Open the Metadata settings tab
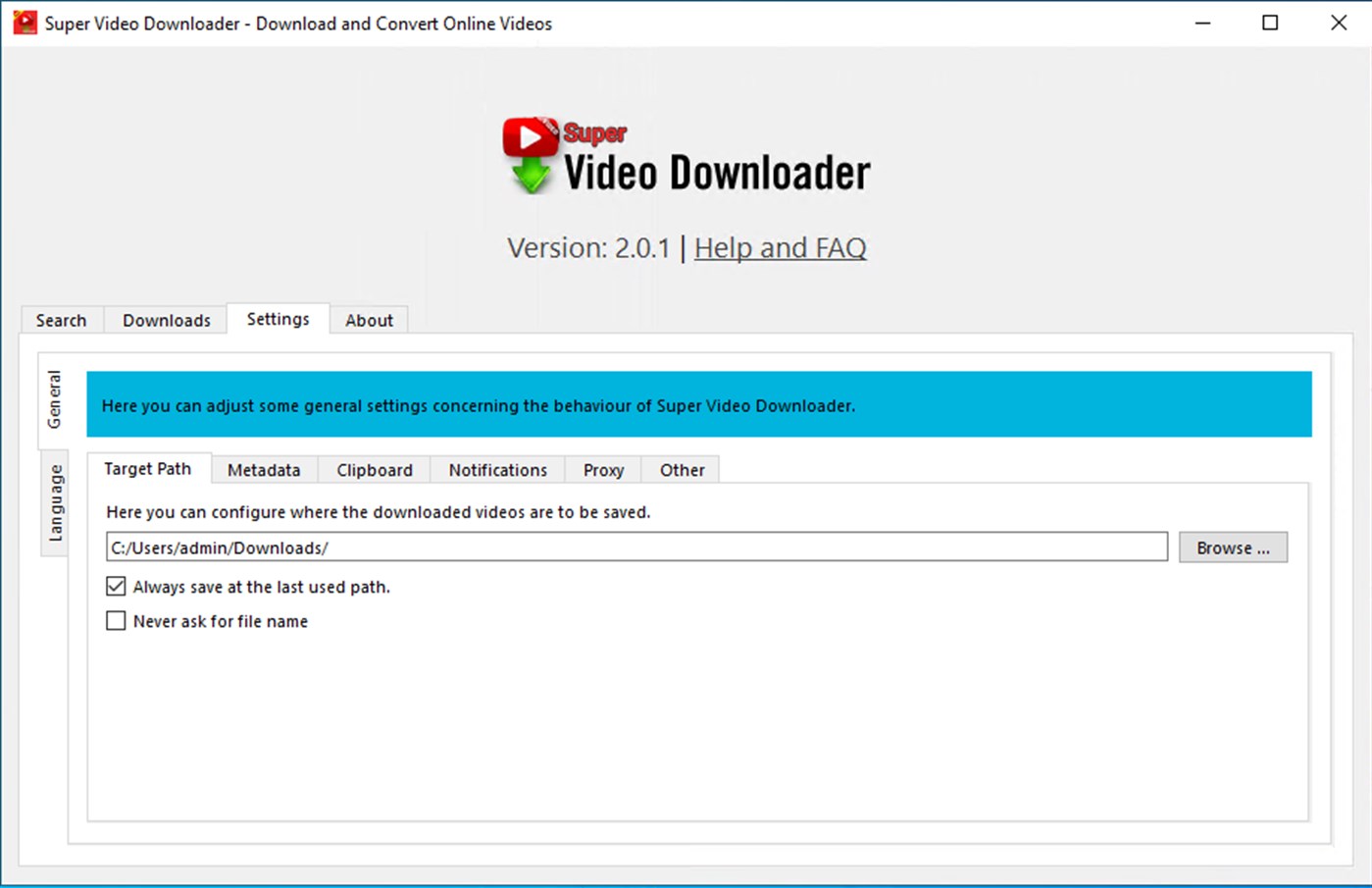This screenshot has height=888, width=1372. [264, 470]
